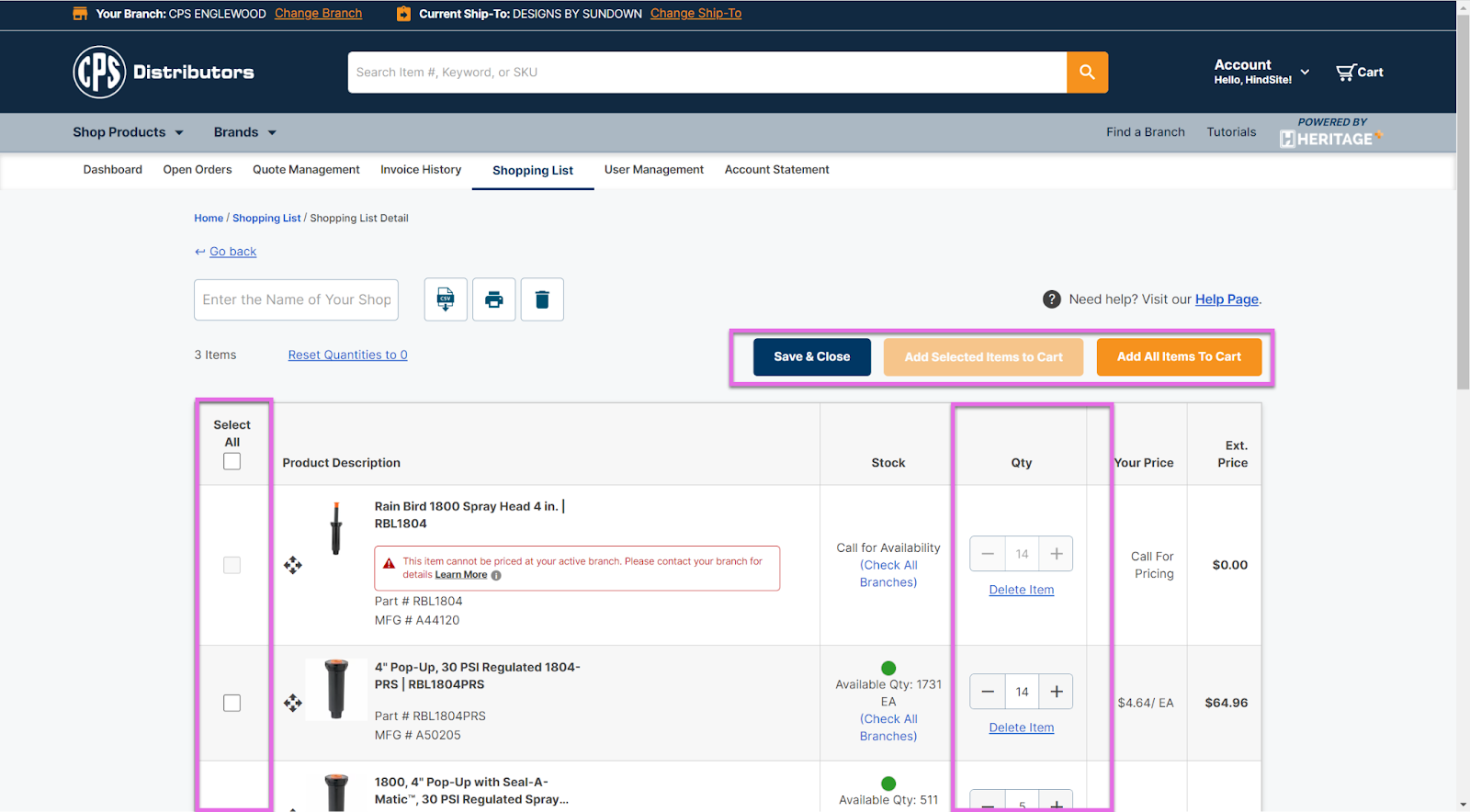
Task: Expand the Shop Products dropdown
Action: tap(129, 132)
